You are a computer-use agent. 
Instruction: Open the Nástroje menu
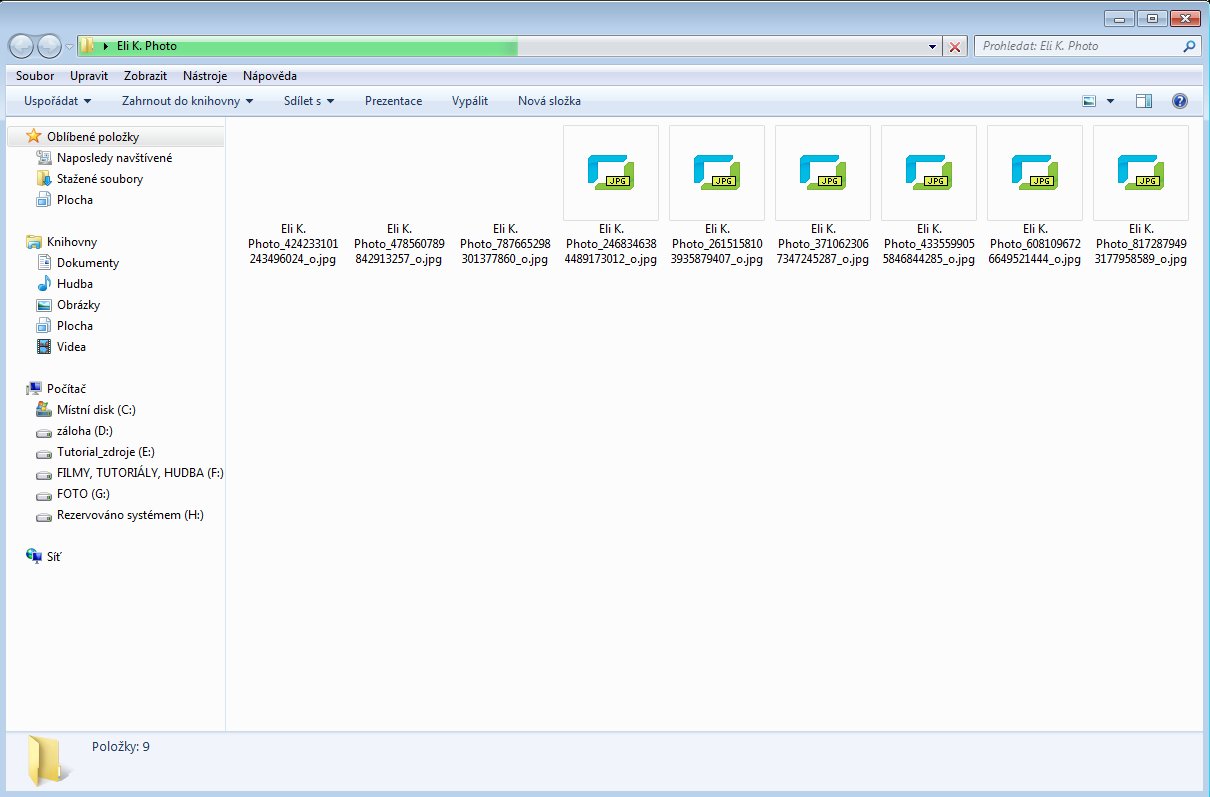[205, 76]
